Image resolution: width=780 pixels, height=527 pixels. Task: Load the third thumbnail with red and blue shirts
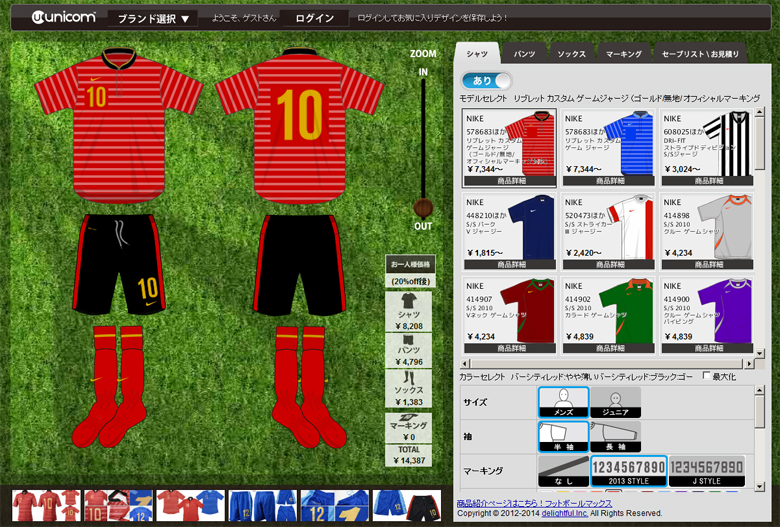coord(191,505)
